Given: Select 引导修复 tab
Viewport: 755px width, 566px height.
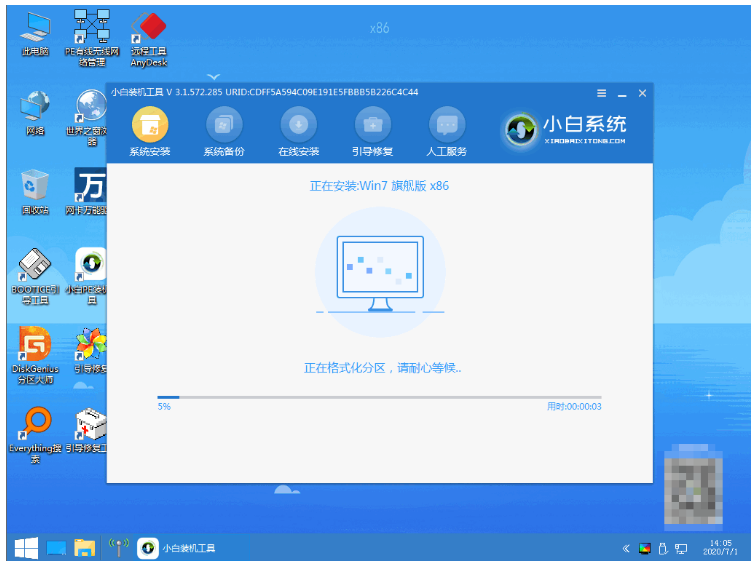Looking at the screenshot, I should pyautogui.click(x=373, y=132).
